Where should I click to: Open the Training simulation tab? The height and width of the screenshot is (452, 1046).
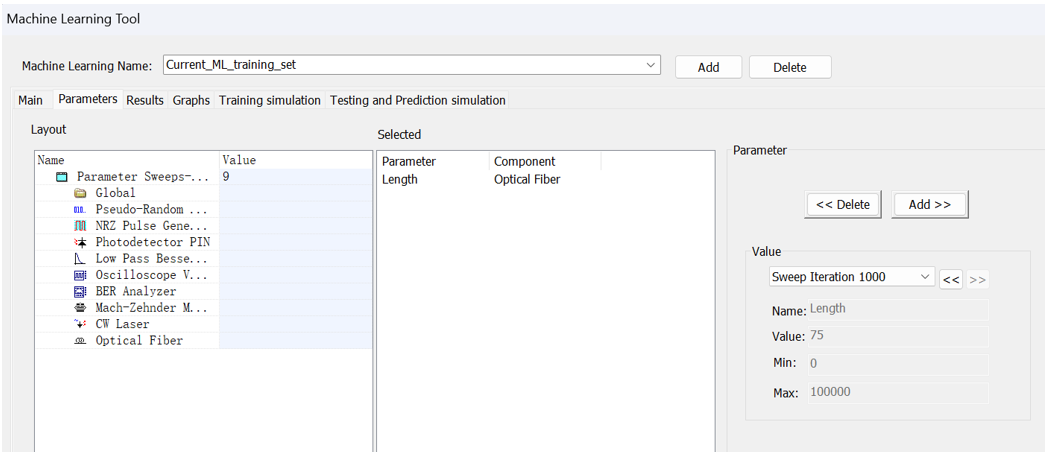tap(269, 100)
